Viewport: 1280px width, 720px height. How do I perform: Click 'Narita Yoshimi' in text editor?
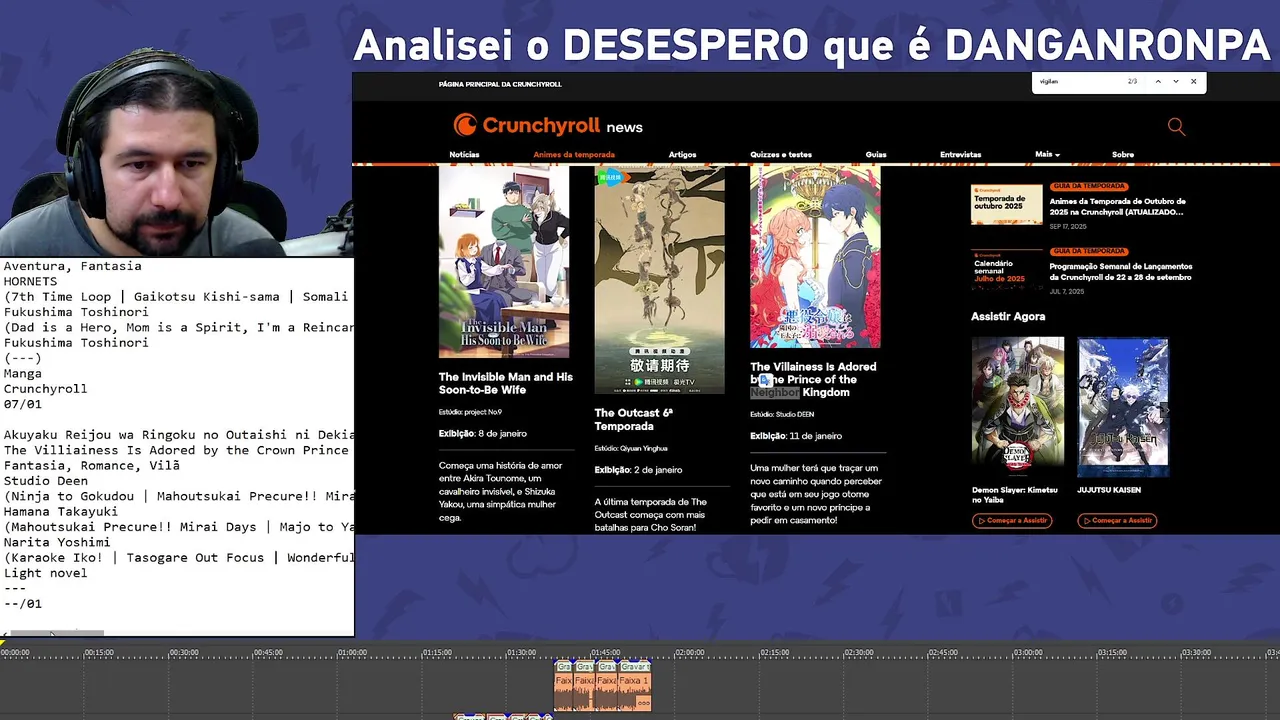(x=56, y=542)
